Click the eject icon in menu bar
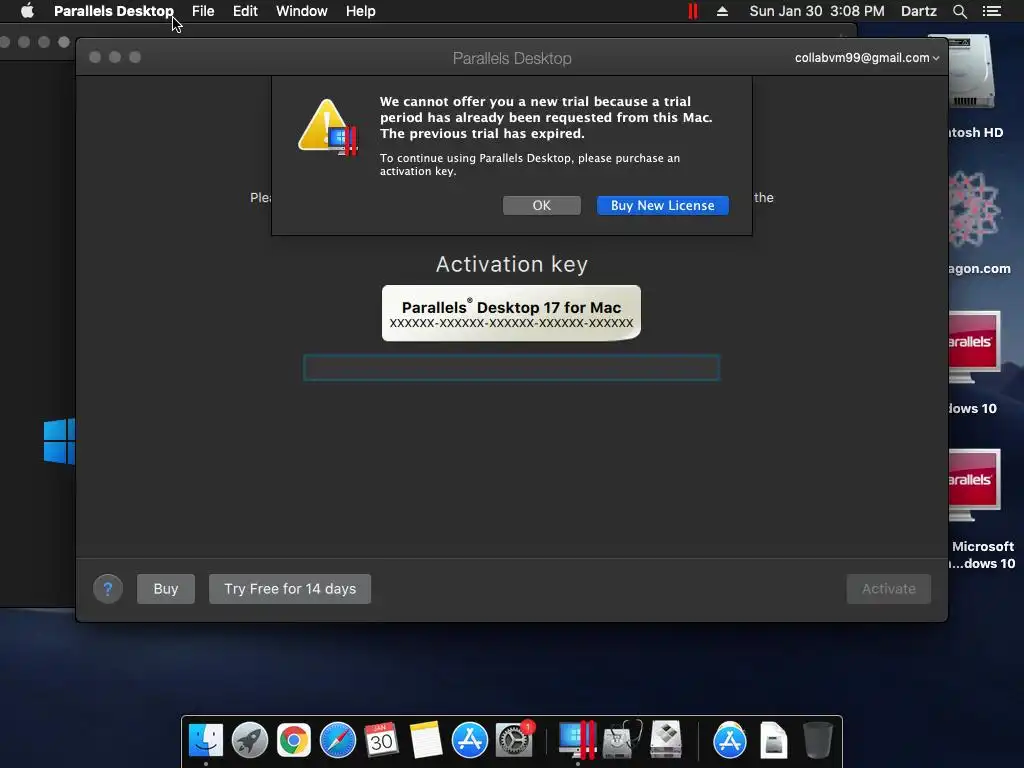The image size is (1024, 768). pyautogui.click(x=722, y=11)
